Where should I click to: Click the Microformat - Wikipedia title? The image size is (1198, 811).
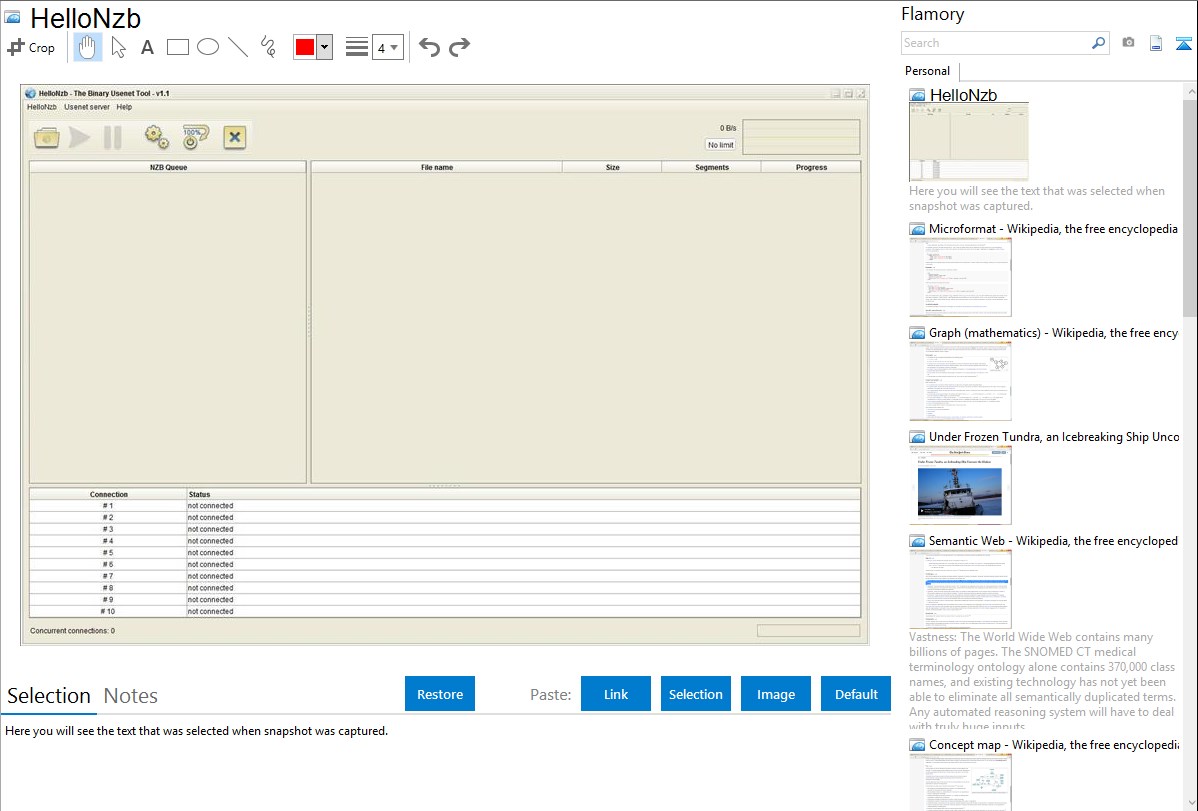(1053, 229)
